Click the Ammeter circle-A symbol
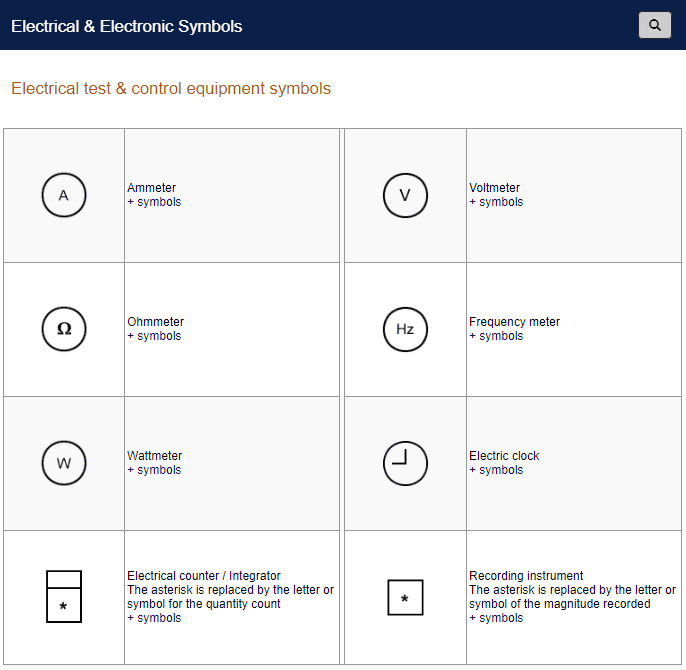Viewport: 686px width, 670px height. [x=64, y=195]
